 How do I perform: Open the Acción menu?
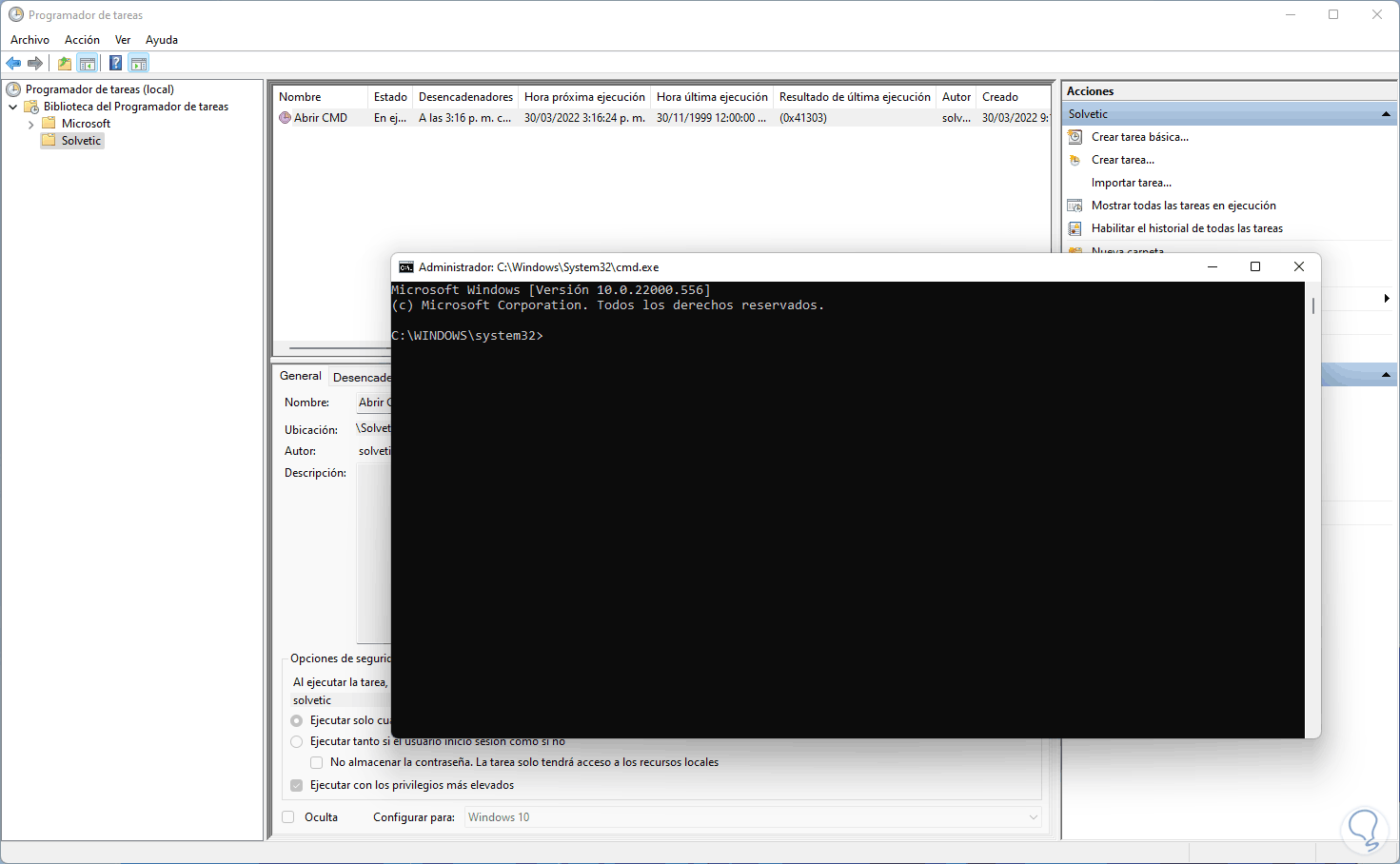tap(82, 40)
